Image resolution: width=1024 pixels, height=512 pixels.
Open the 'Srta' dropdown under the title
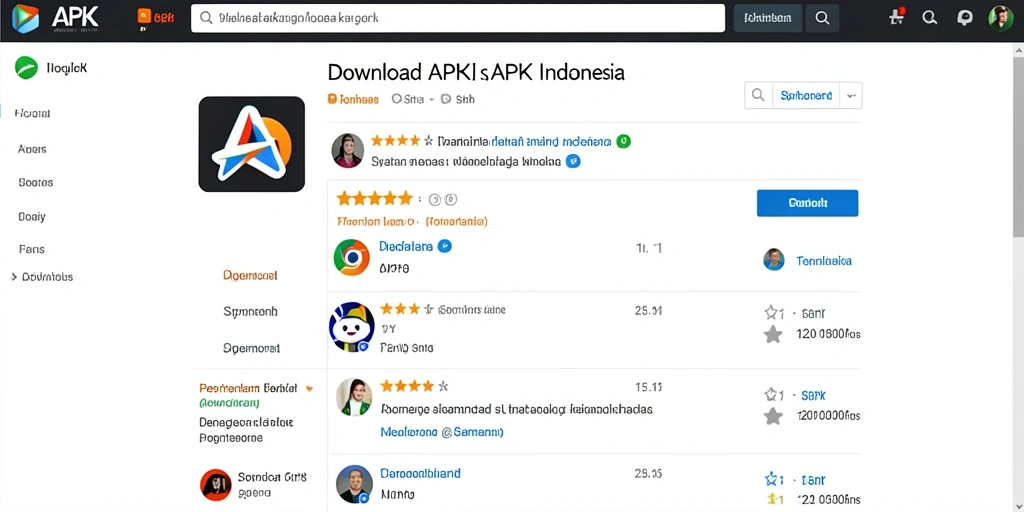(x=412, y=99)
